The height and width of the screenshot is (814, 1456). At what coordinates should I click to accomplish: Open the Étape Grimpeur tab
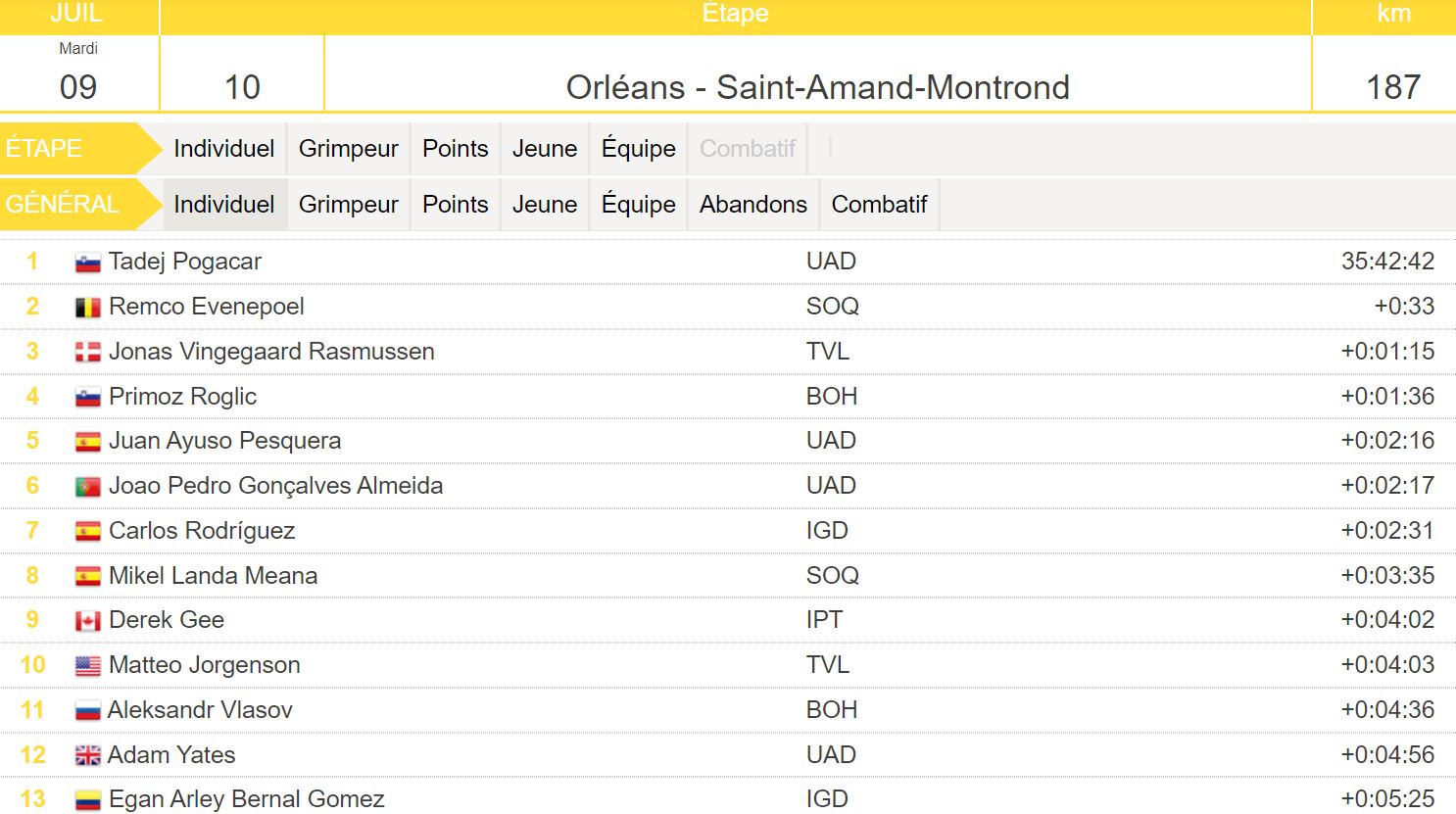coord(348,149)
